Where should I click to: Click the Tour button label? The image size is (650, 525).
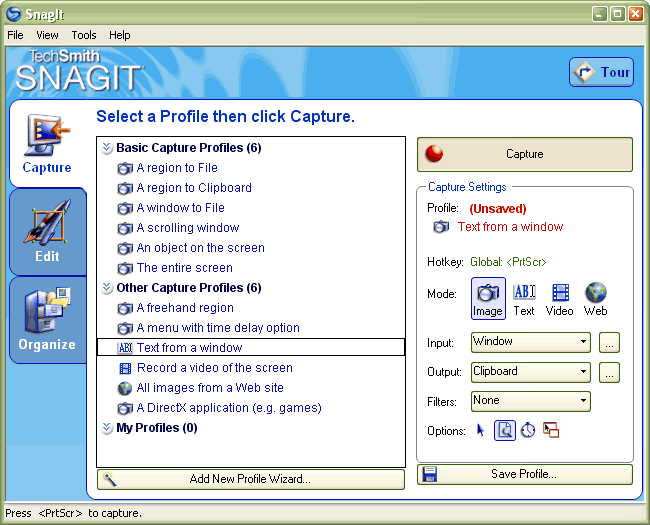(615, 72)
